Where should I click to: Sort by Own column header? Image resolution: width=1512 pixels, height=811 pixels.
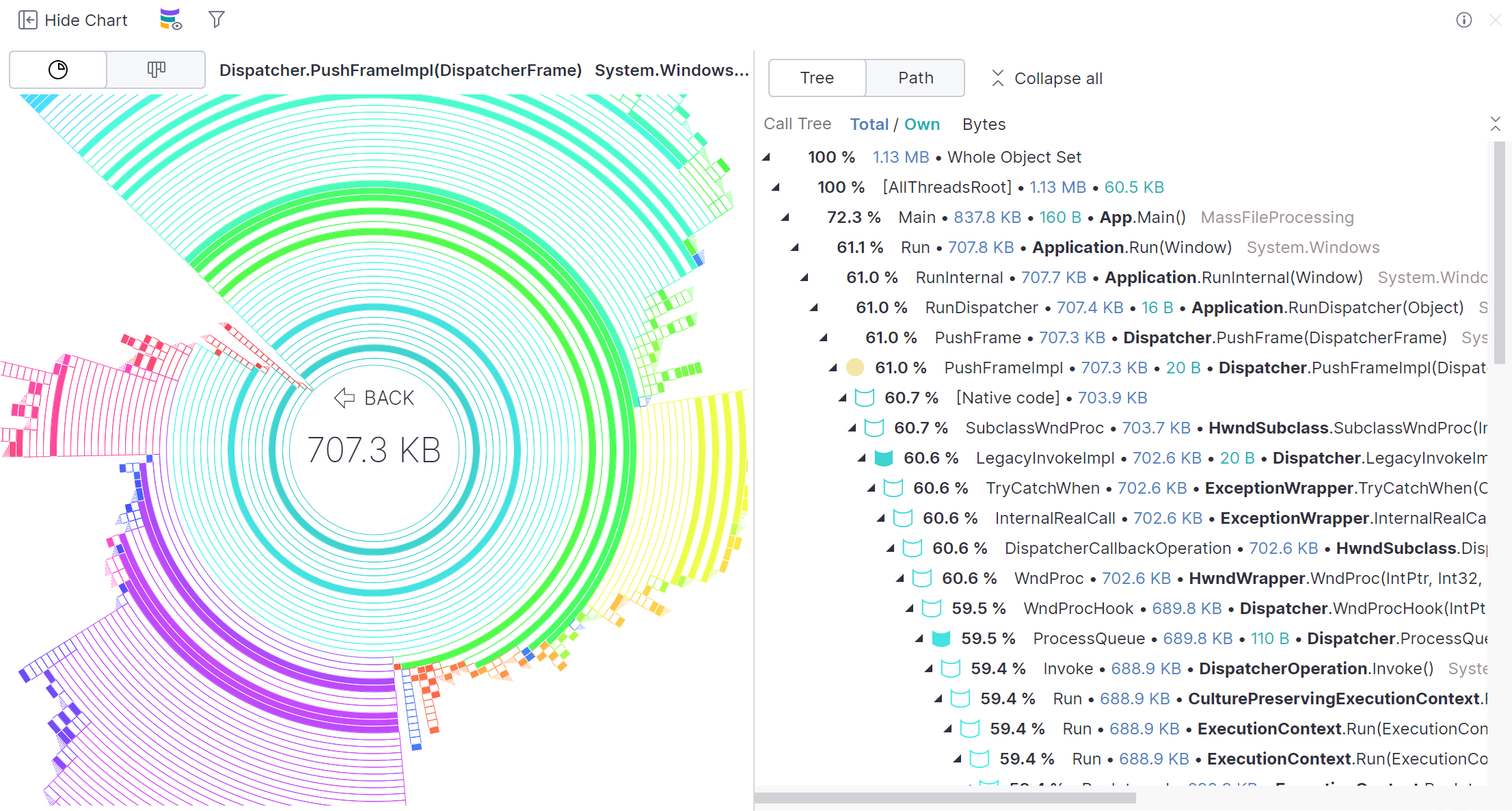click(921, 124)
